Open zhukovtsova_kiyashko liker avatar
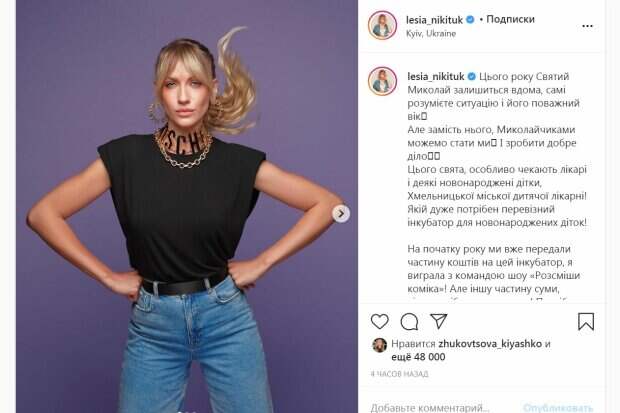 click(380, 345)
